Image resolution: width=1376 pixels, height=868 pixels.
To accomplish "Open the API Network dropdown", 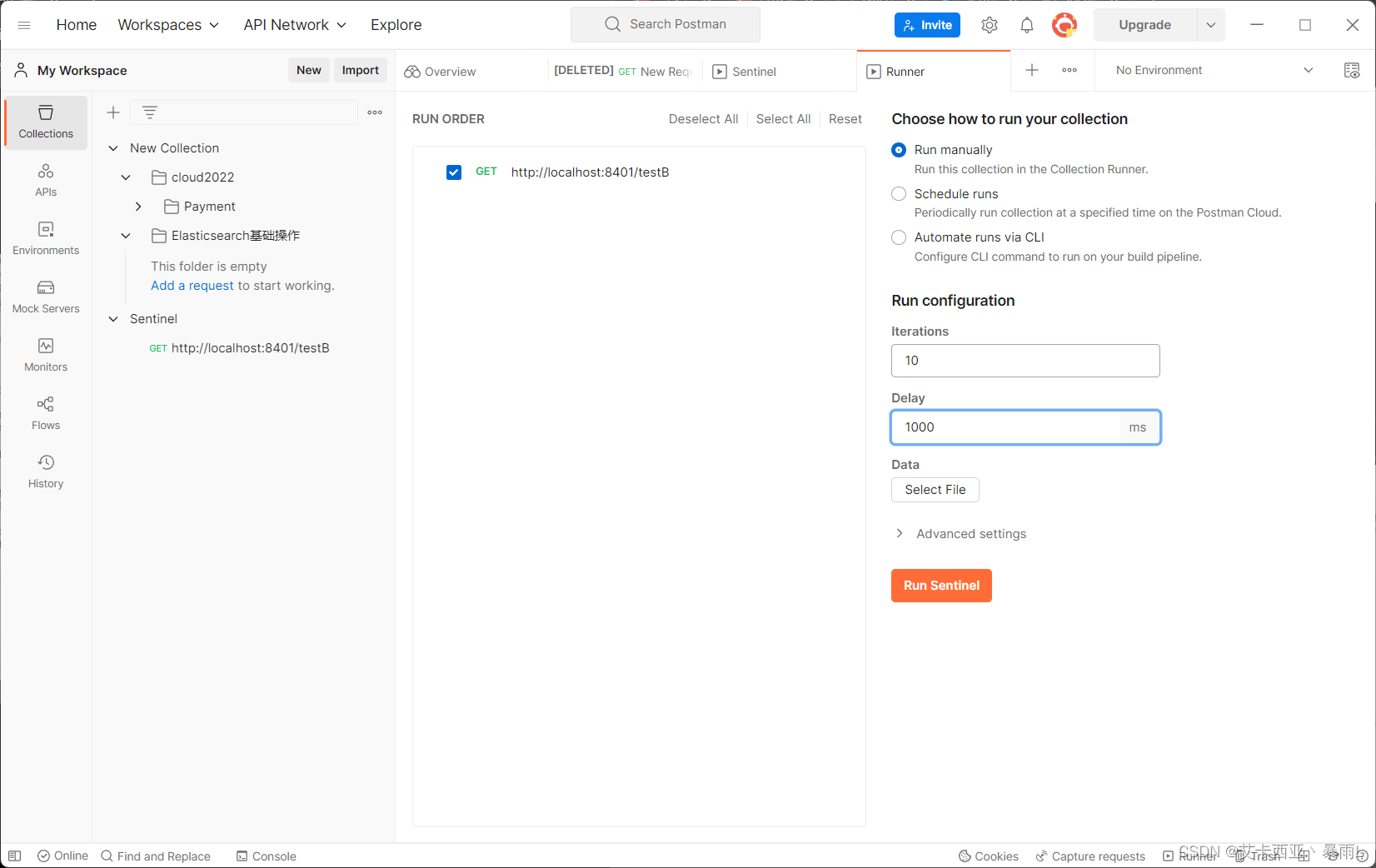I will click(295, 25).
